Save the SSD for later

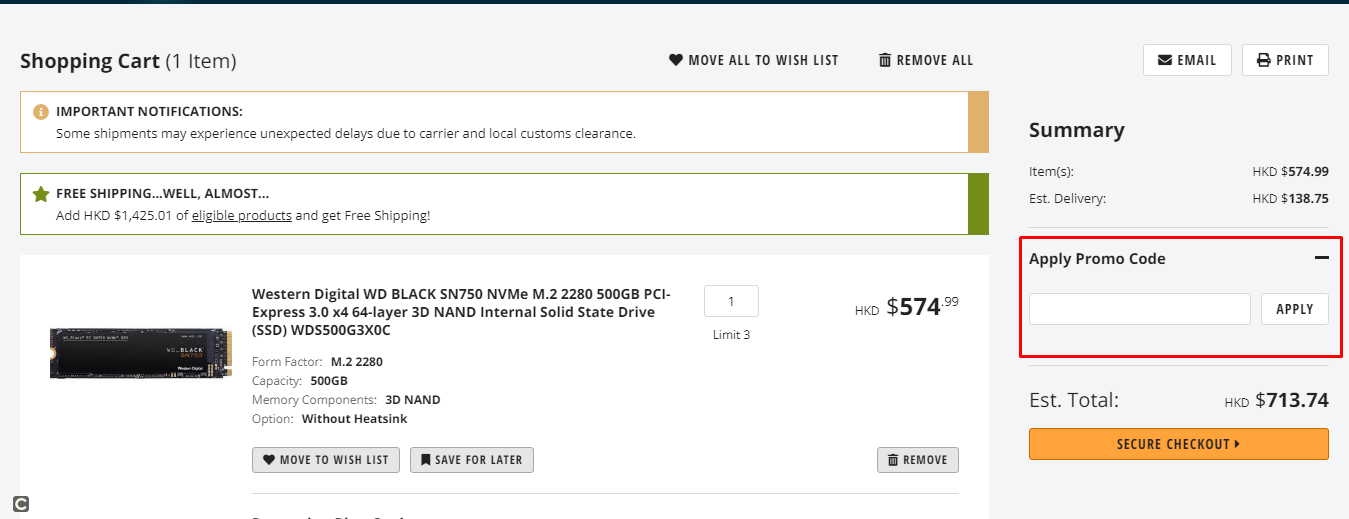click(472, 460)
